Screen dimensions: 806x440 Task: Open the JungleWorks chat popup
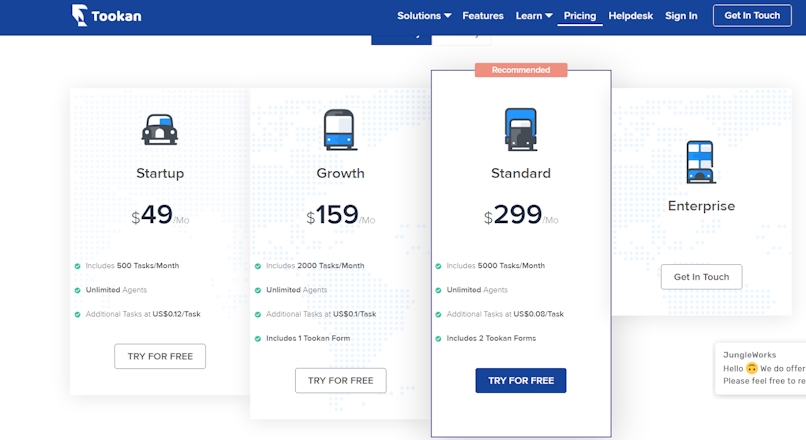(x=761, y=368)
